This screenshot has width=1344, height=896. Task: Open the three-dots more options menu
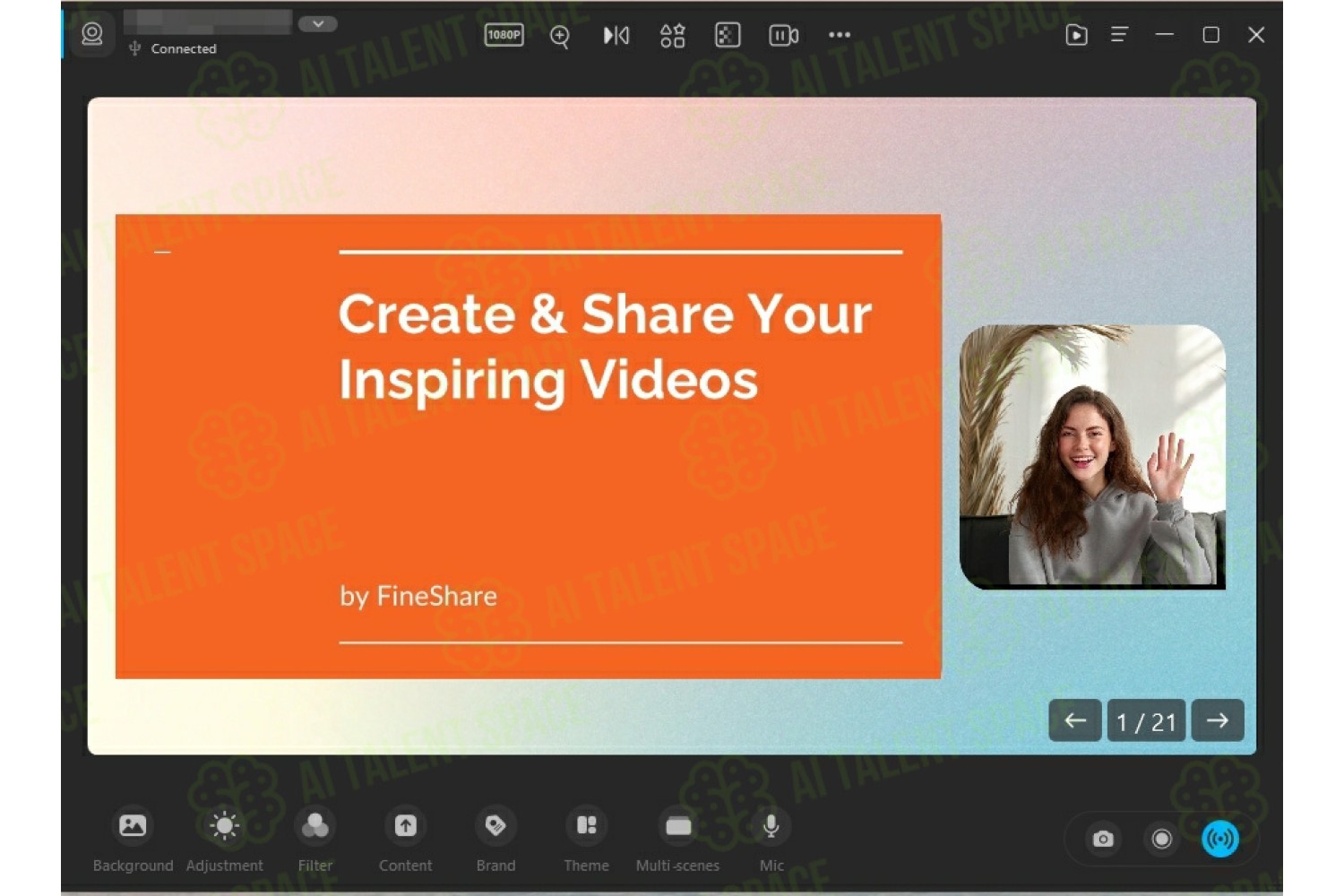[x=840, y=35]
